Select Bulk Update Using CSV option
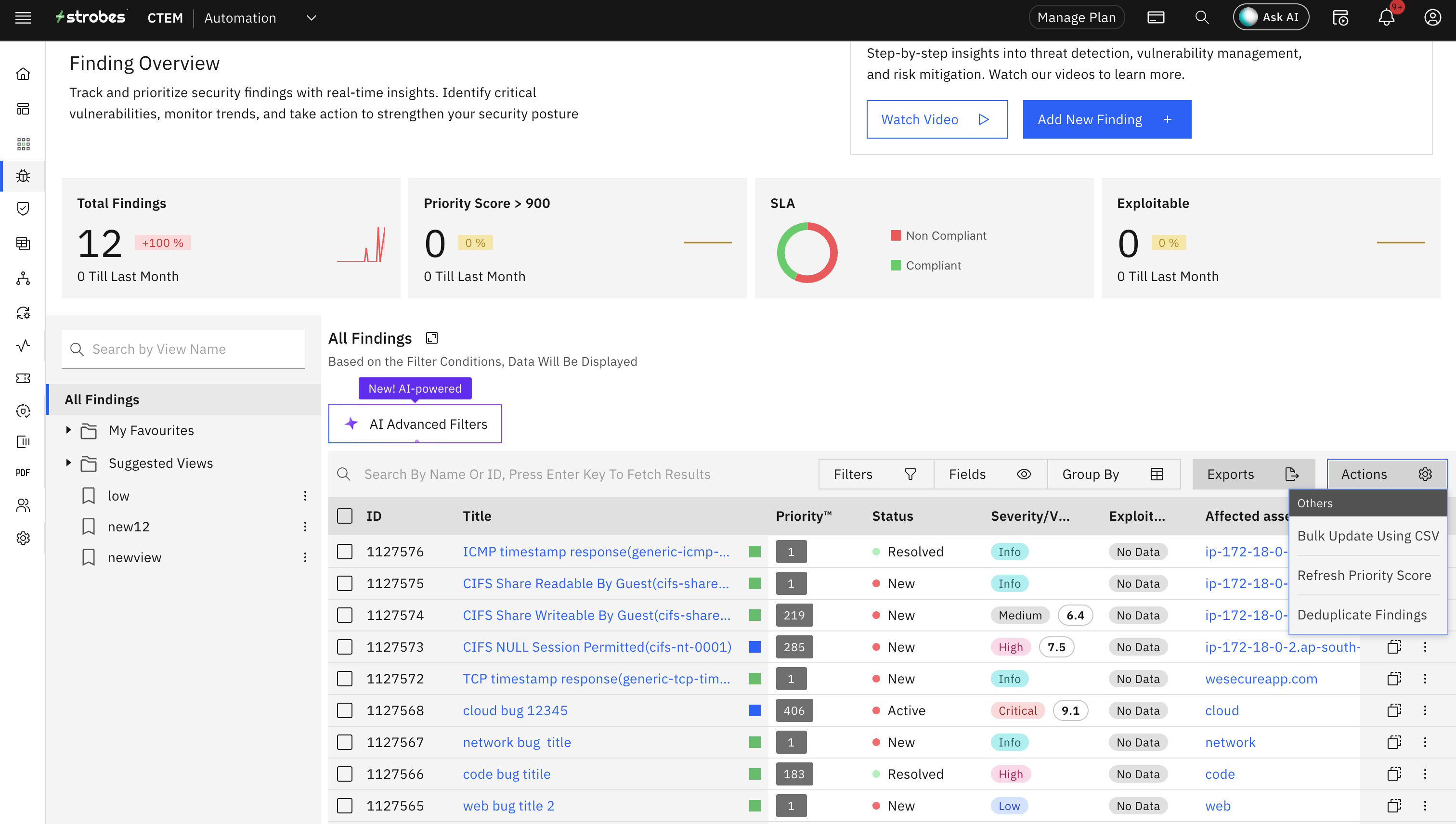1456x824 pixels. point(1368,535)
